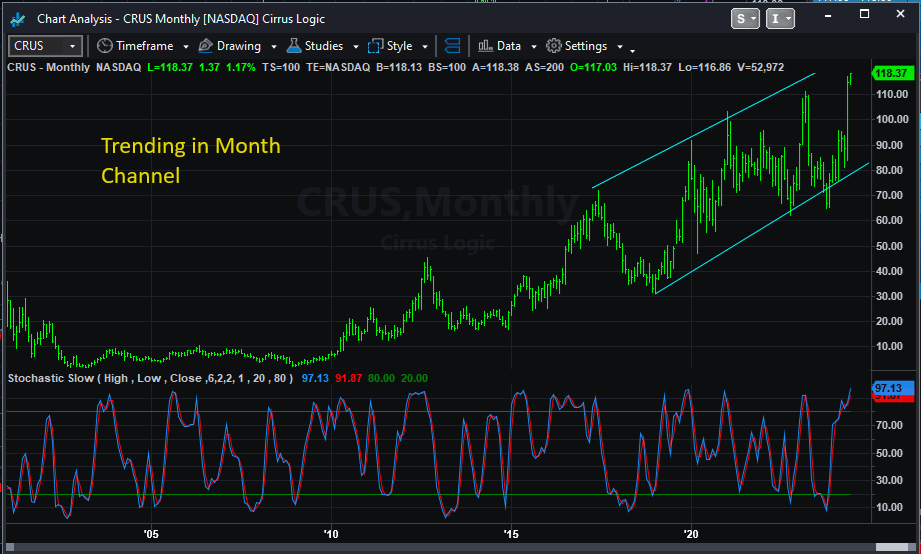Click the Studies flask icon
Image resolution: width=921 pixels, height=554 pixels.
(x=294, y=46)
